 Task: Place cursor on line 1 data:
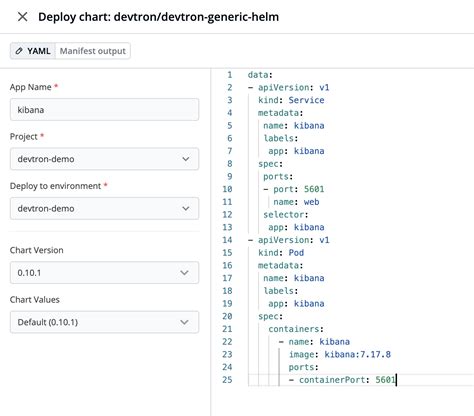click(260, 75)
